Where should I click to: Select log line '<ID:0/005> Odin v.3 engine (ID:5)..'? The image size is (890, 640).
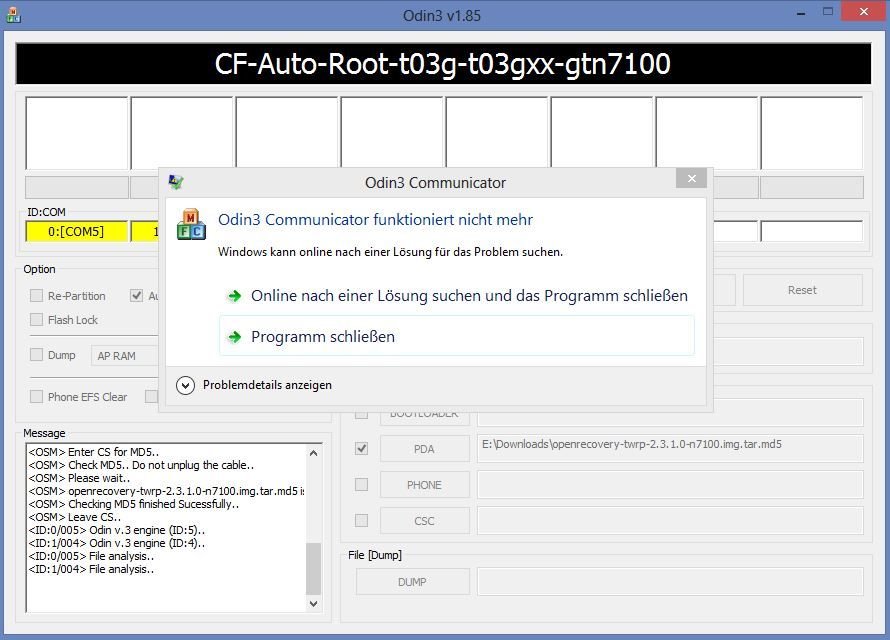[x=117, y=530]
